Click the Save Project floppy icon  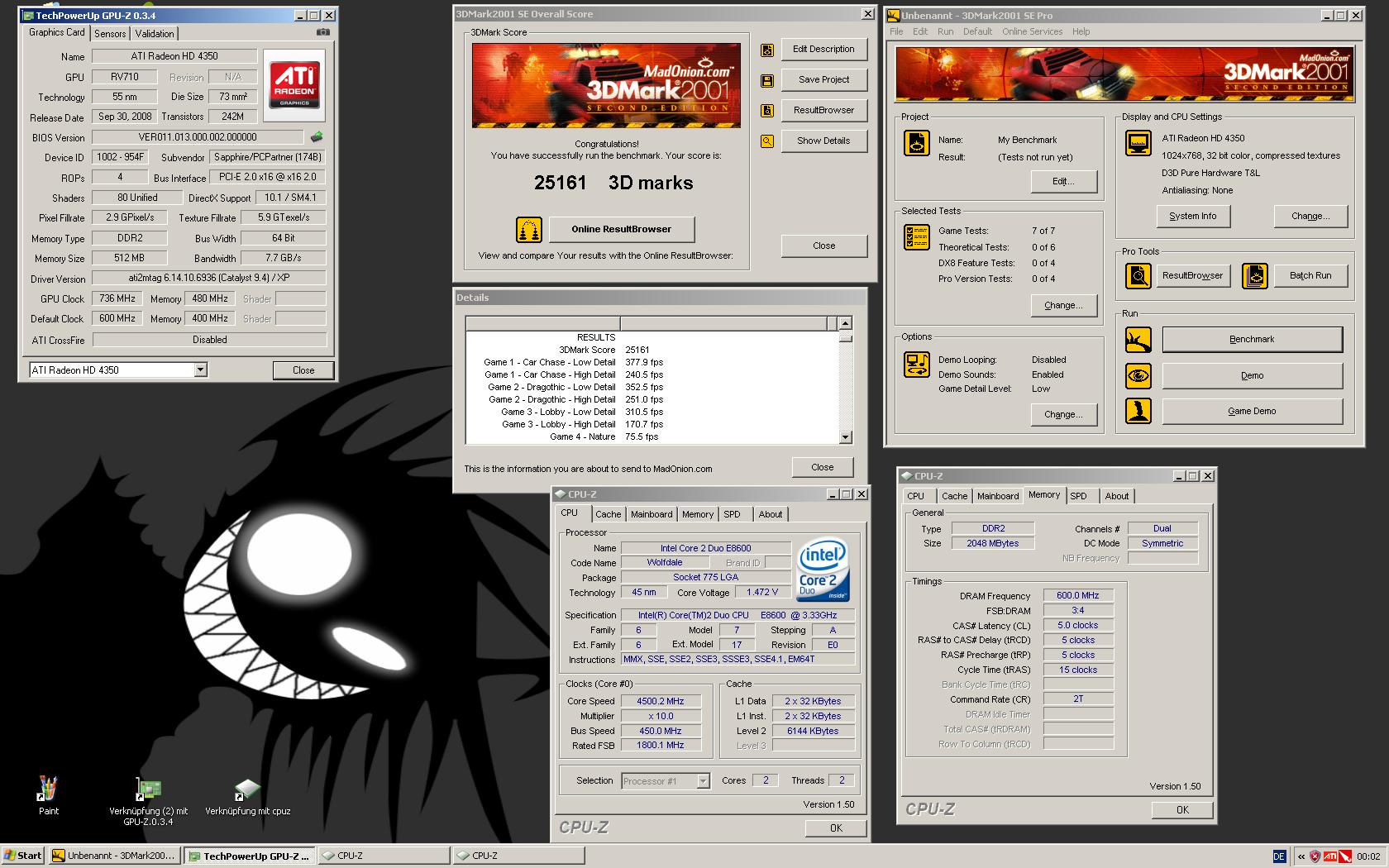767,80
